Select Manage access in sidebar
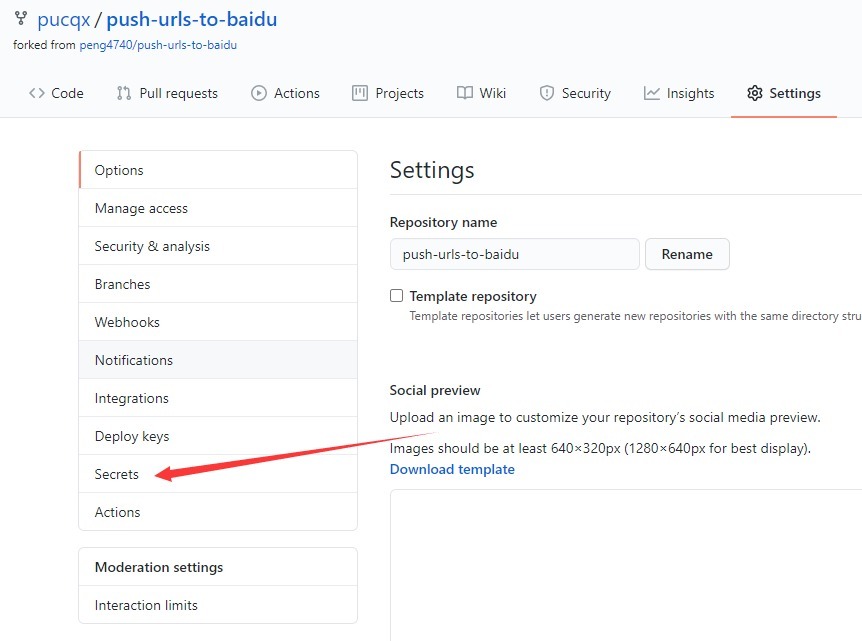Viewport: 862px width, 641px height. tap(141, 208)
